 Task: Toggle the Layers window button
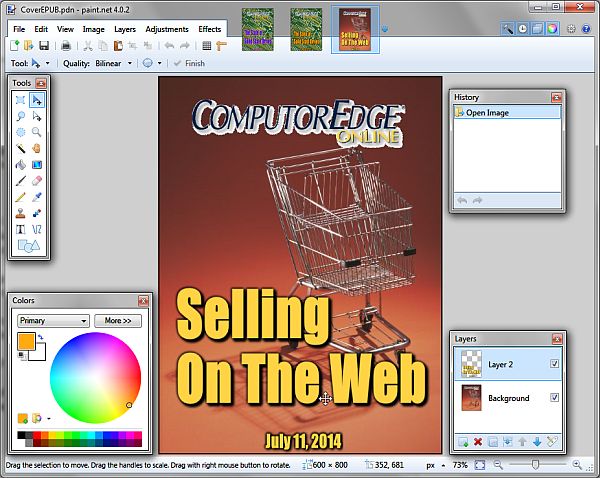click(537, 29)
